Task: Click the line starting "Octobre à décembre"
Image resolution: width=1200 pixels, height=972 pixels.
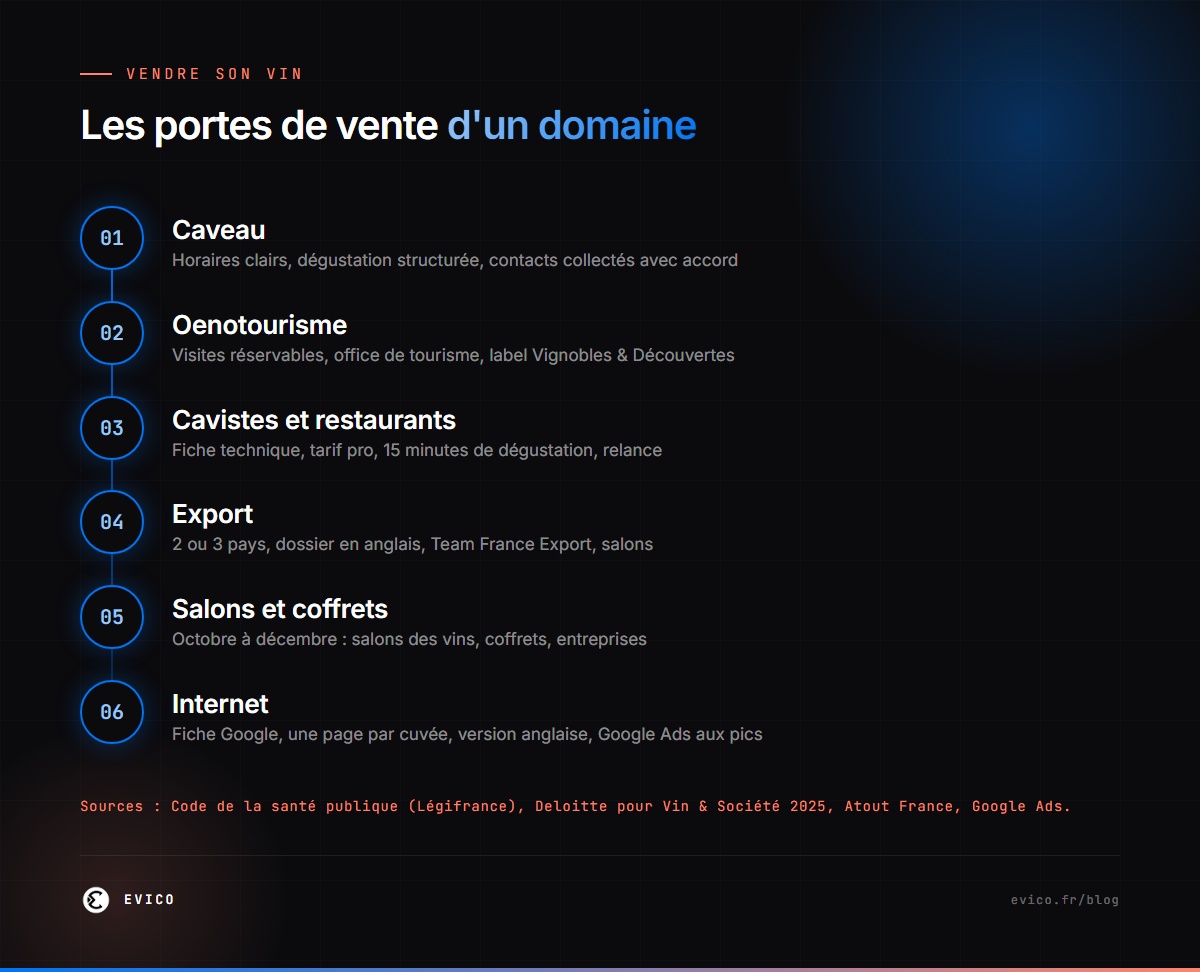Action: click(409, 639)
